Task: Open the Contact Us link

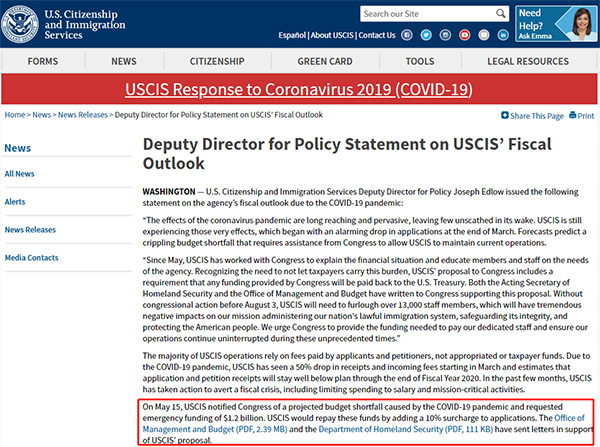Action: pyautogui.click(x=377, y=35)
